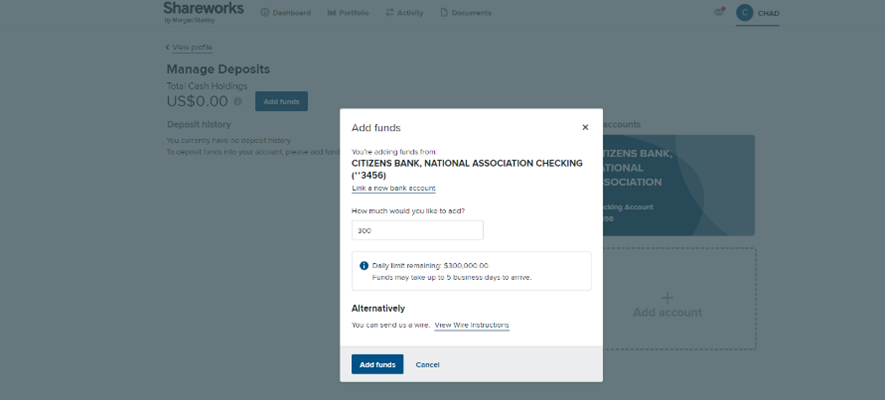Viewport: 885px width, 400px height.
Task: Cancel the Add funds dialog
Action: pyautogui.click(x=427, y=365)
